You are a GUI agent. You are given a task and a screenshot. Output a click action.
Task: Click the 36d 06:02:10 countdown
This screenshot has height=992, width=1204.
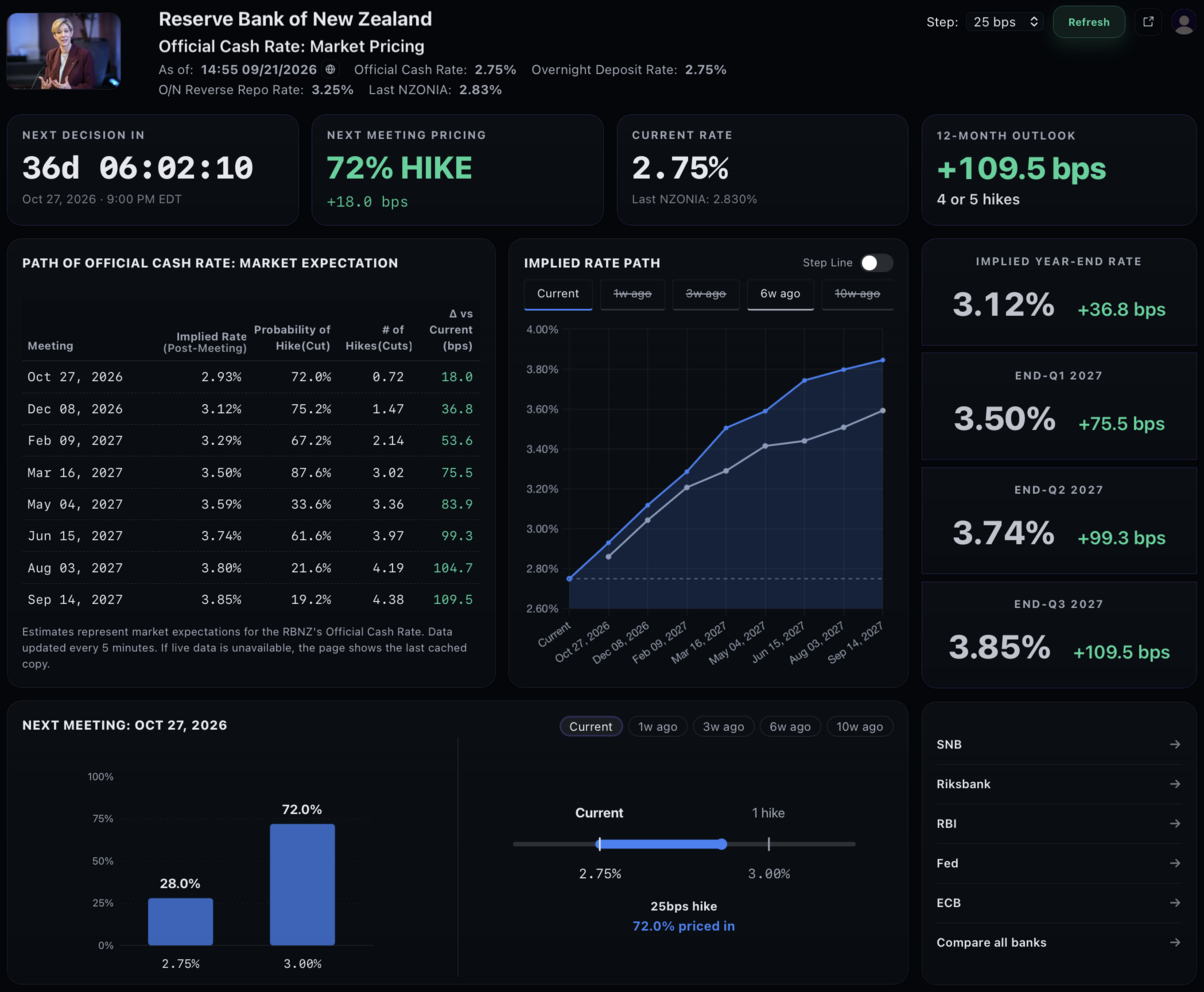(x=138, y=167)
